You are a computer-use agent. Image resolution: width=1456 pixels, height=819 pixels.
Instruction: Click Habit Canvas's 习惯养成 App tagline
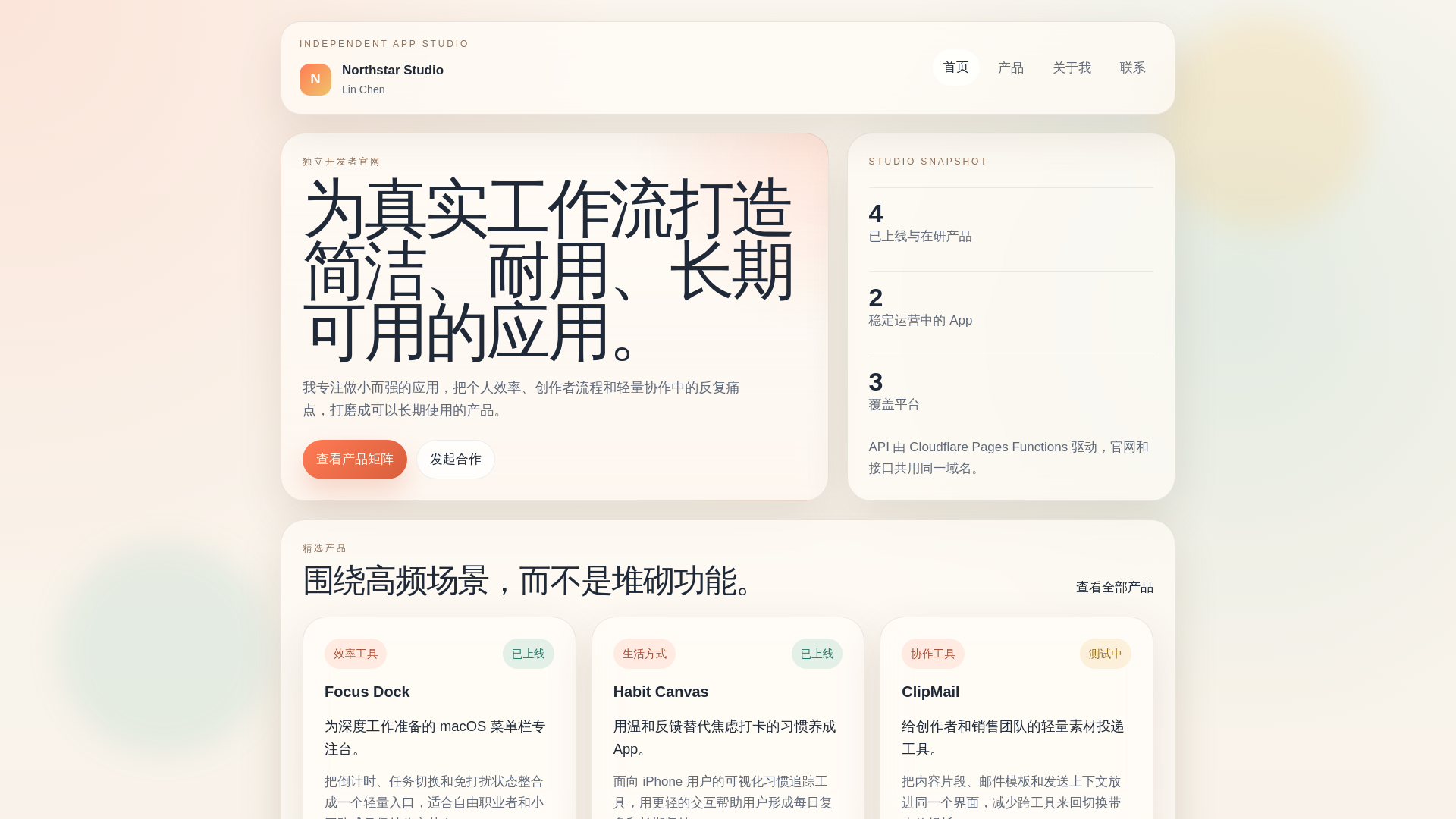click(724, 738)
